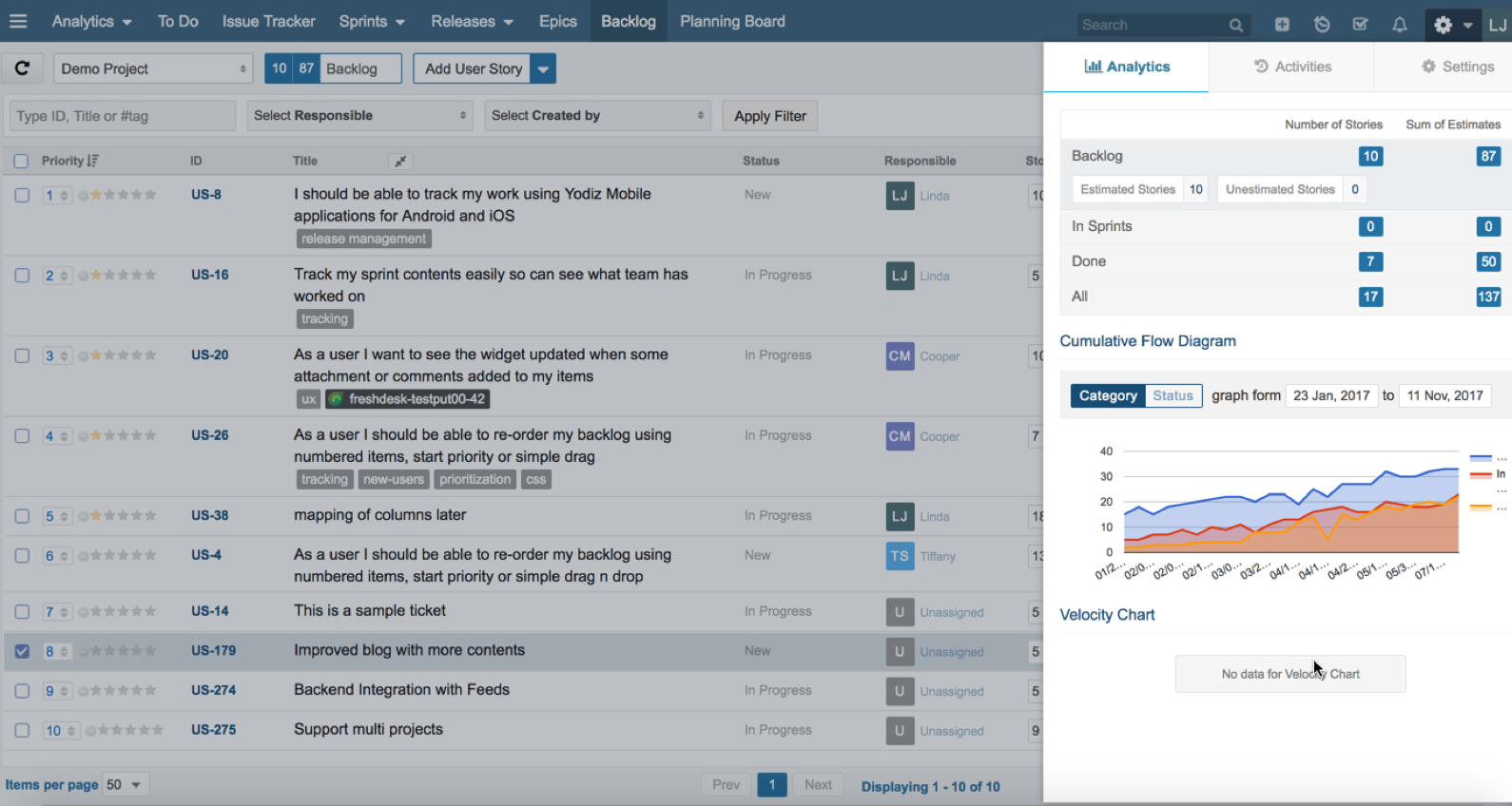The width and height of the screenshot is (1512, 806).
Task: Open the Add User Story dropdown arrow
Action: pyautogui.click(x=543, y=68)
